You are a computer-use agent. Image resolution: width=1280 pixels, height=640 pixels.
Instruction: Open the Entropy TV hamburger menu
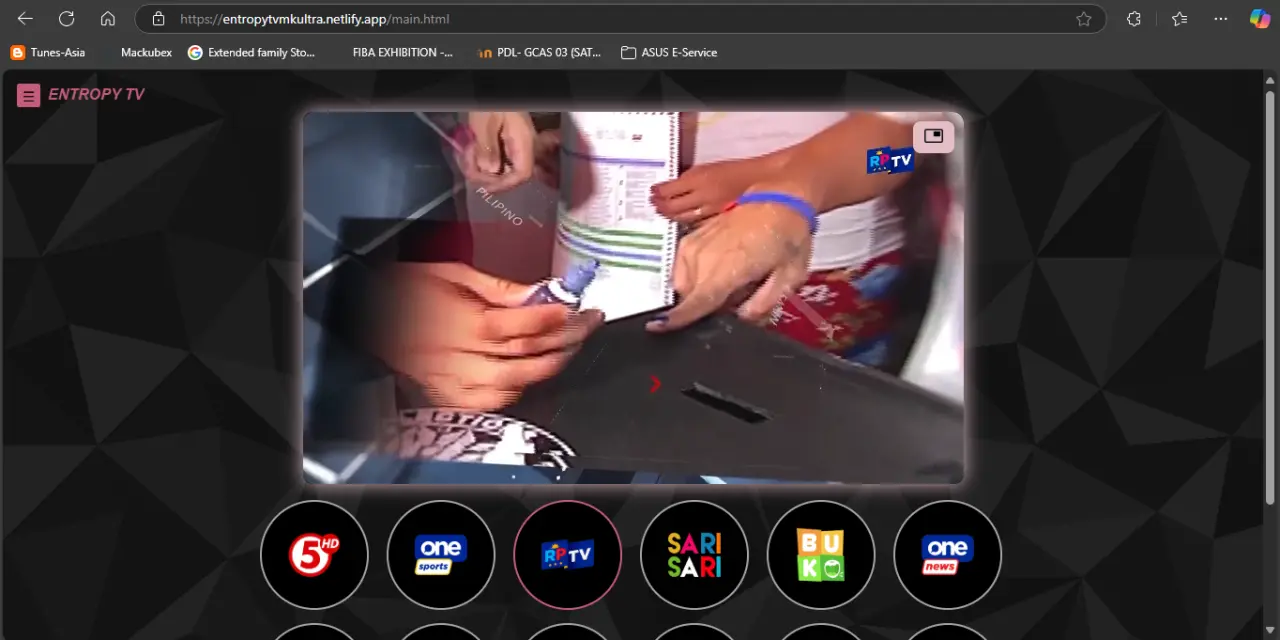(28, 95)
